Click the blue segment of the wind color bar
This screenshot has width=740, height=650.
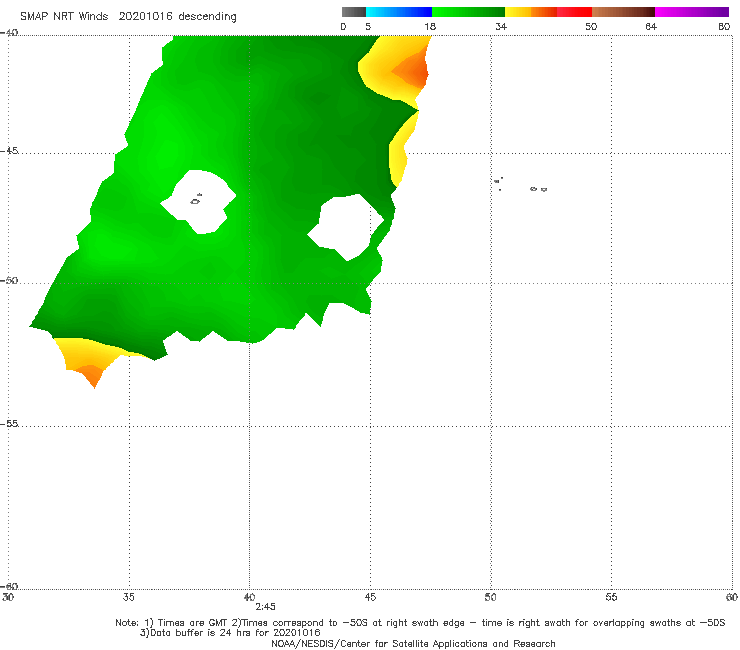tap(399, 12)
